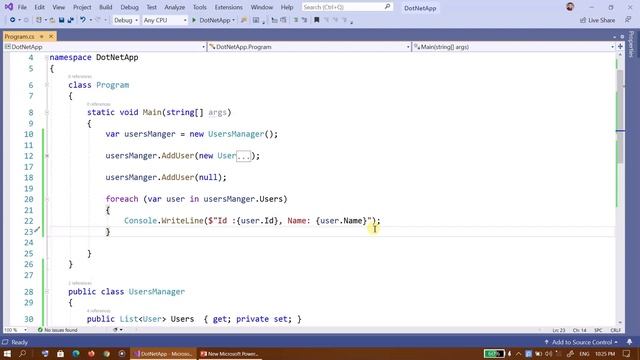The height and width of the screenshot is (360, 640).
Task: Click the vertical scrollbar thumb in the editor
Action: [x=620, y=116]
